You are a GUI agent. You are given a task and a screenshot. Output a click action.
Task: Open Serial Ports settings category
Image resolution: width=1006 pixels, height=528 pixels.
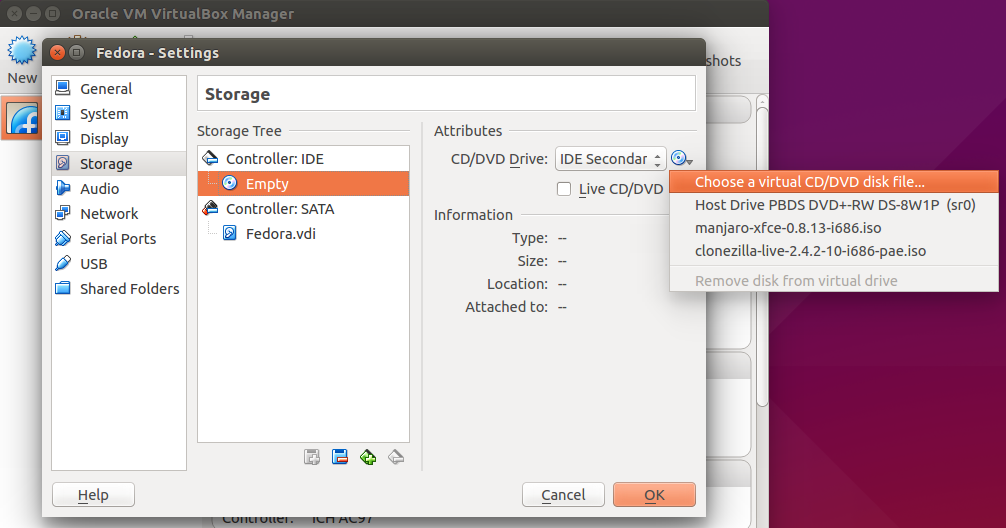(119, 239)
